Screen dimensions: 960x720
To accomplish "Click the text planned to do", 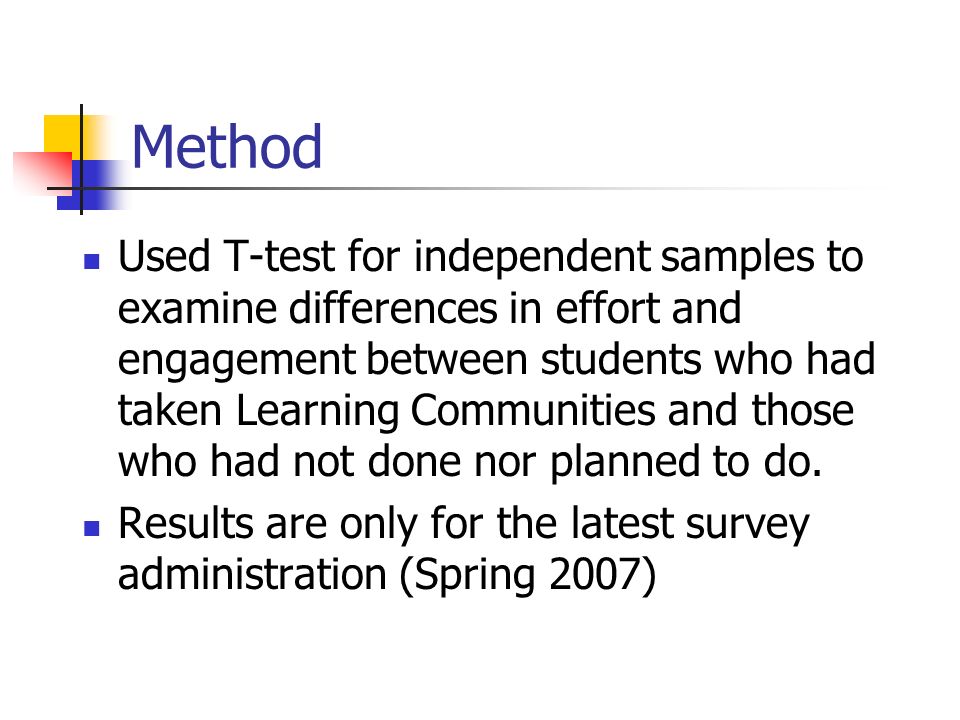I will 686,463.
